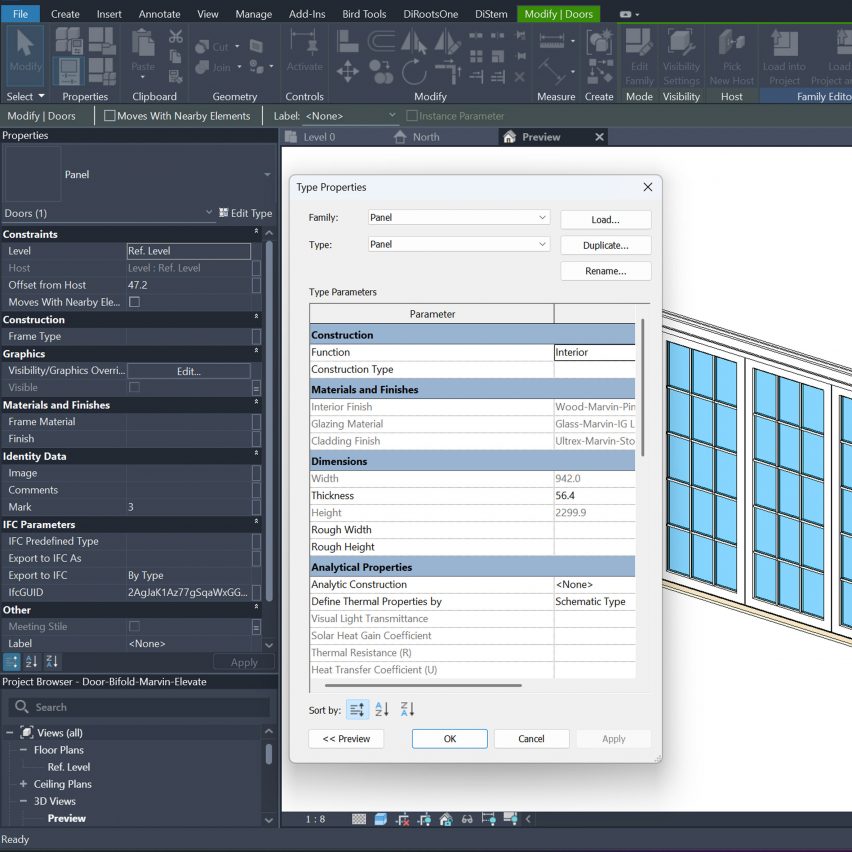The width and height of the screenshot is (852, 852).
Task: Open the Panel type selector dropdown
Action: pos(267,174)
